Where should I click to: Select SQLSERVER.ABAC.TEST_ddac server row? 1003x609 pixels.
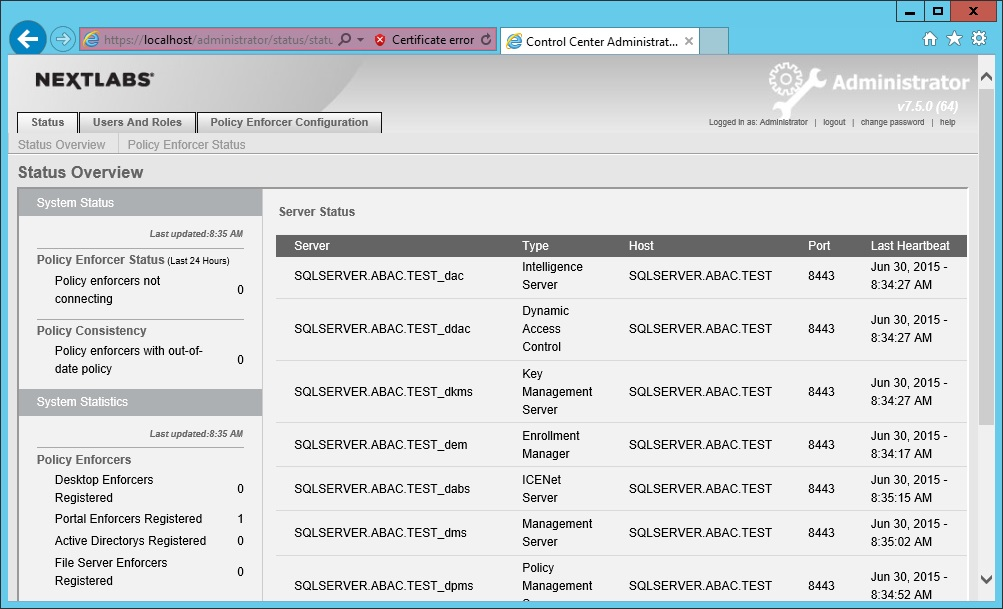click(621, 329)
